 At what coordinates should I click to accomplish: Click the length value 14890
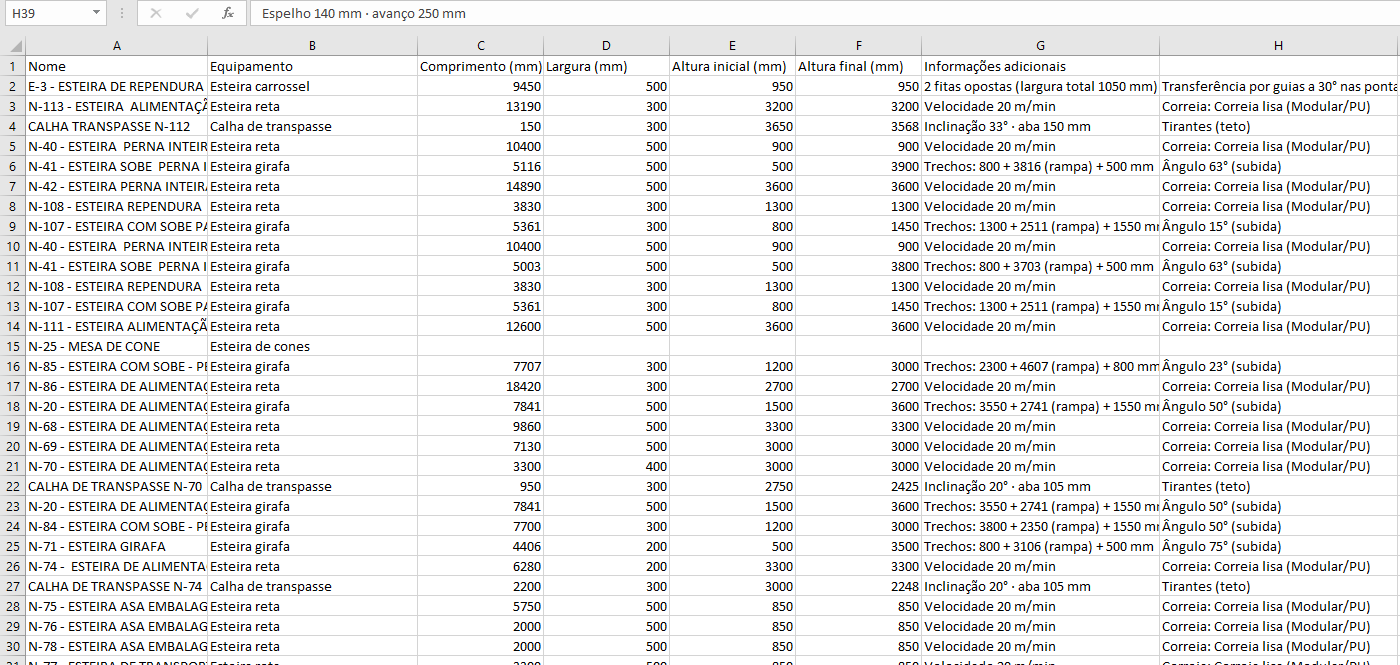pos(481,186)
